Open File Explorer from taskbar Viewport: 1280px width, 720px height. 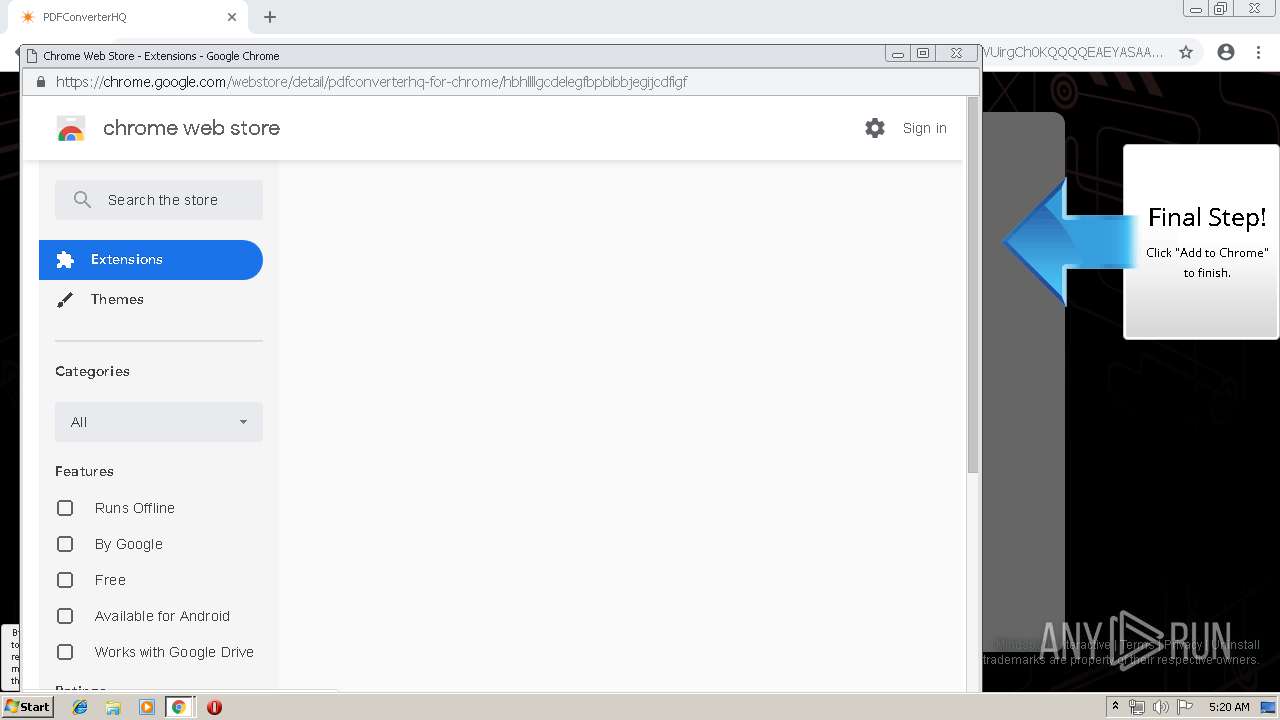pos(113,707)
